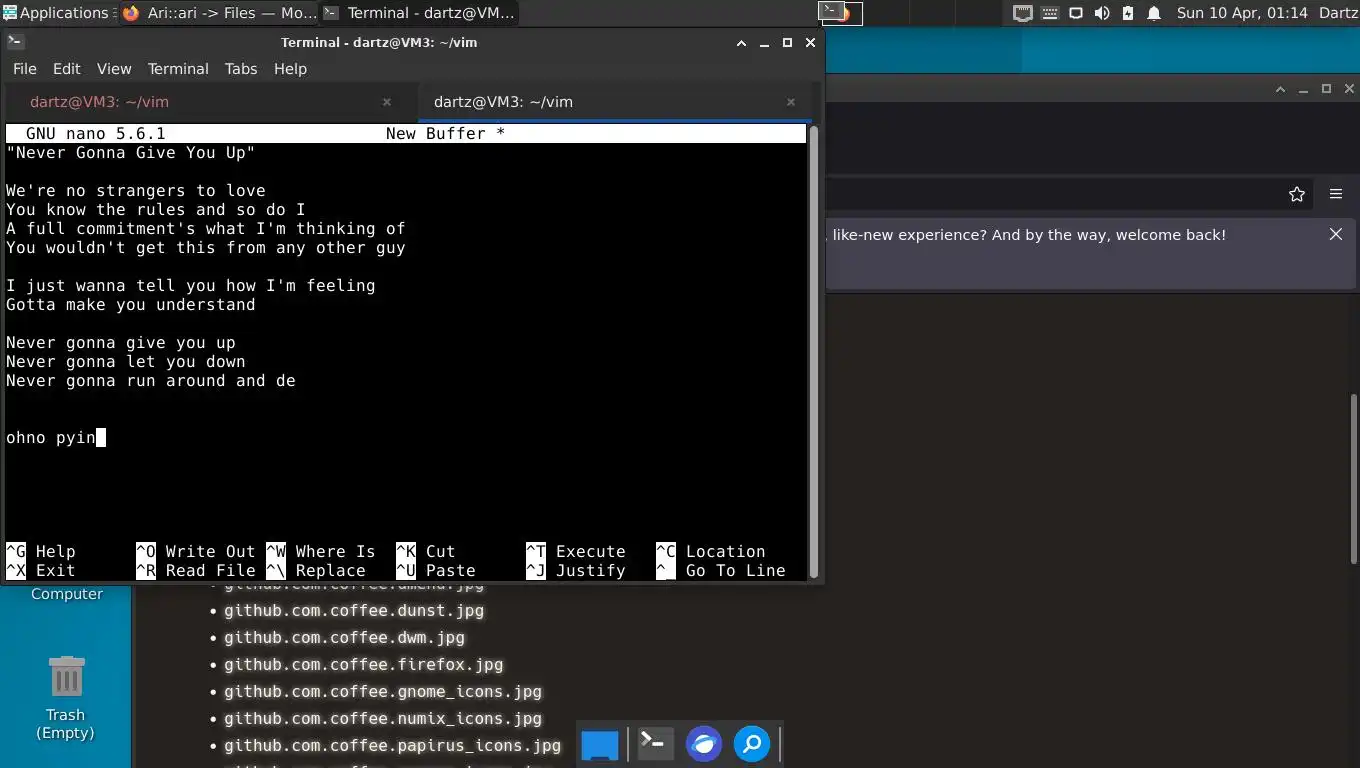Open the Edit menu in Terminal

click(x=67, y=69)
